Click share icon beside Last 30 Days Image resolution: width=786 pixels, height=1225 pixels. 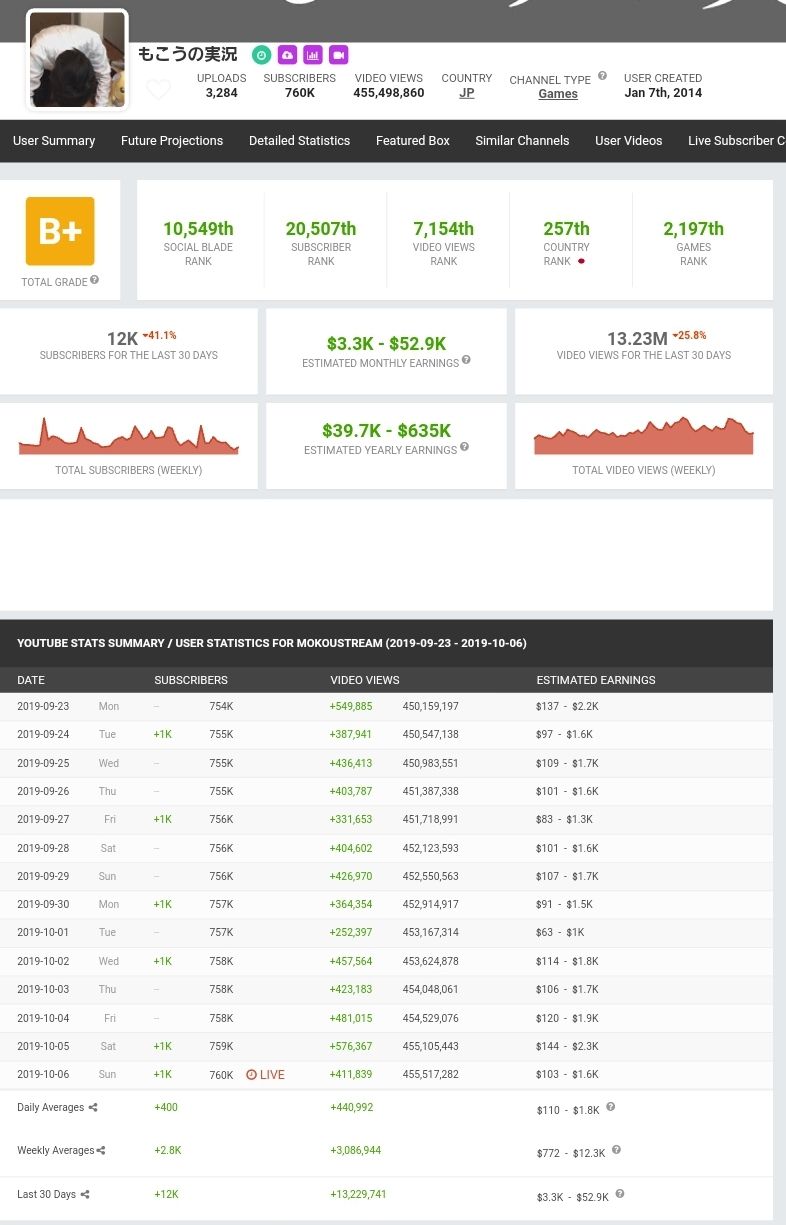point(85,1194)
